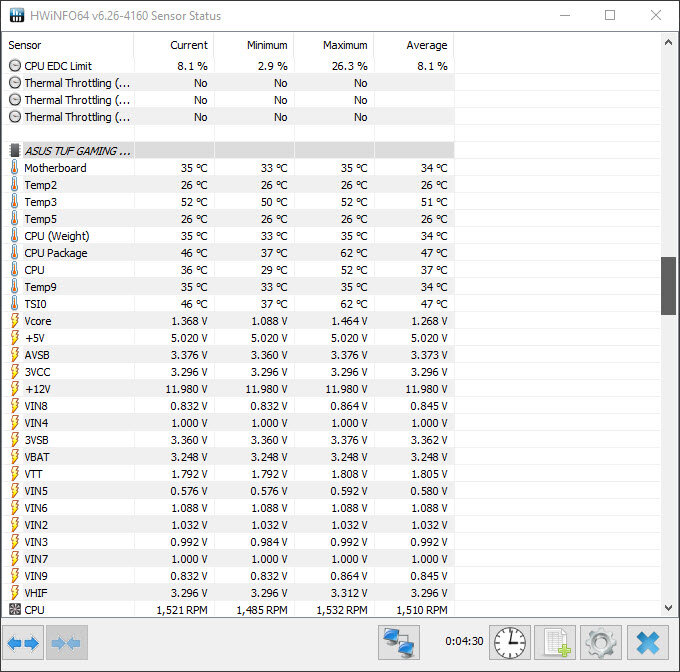Close sensors with the blue X icon
Screen dimensions: 680x672
click(x=648, y=643)
